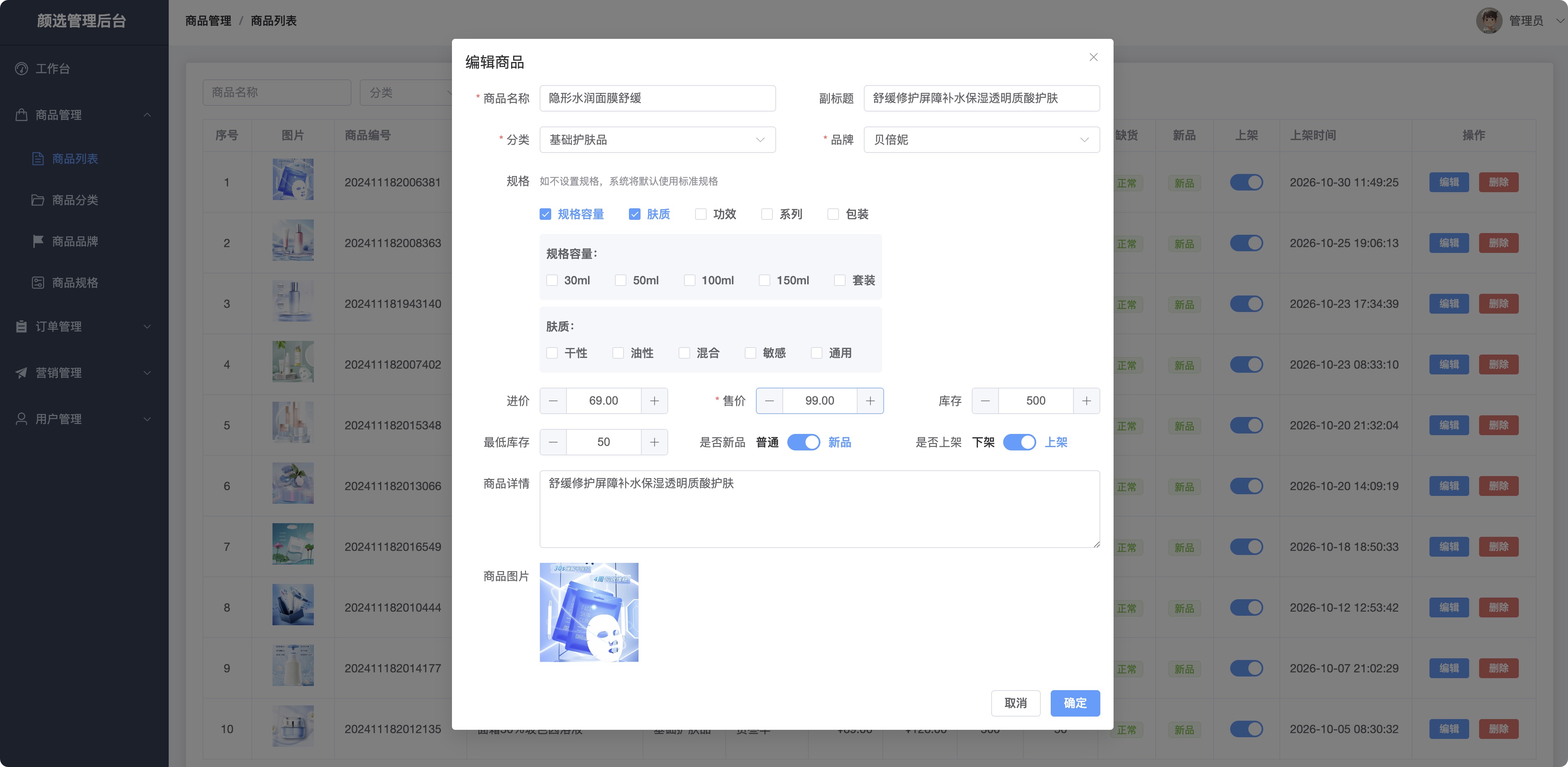The width and height of the screenshot is (1568, 767).
Task: Click the 用户管理 person icon
Action: (x=22, y=419)
